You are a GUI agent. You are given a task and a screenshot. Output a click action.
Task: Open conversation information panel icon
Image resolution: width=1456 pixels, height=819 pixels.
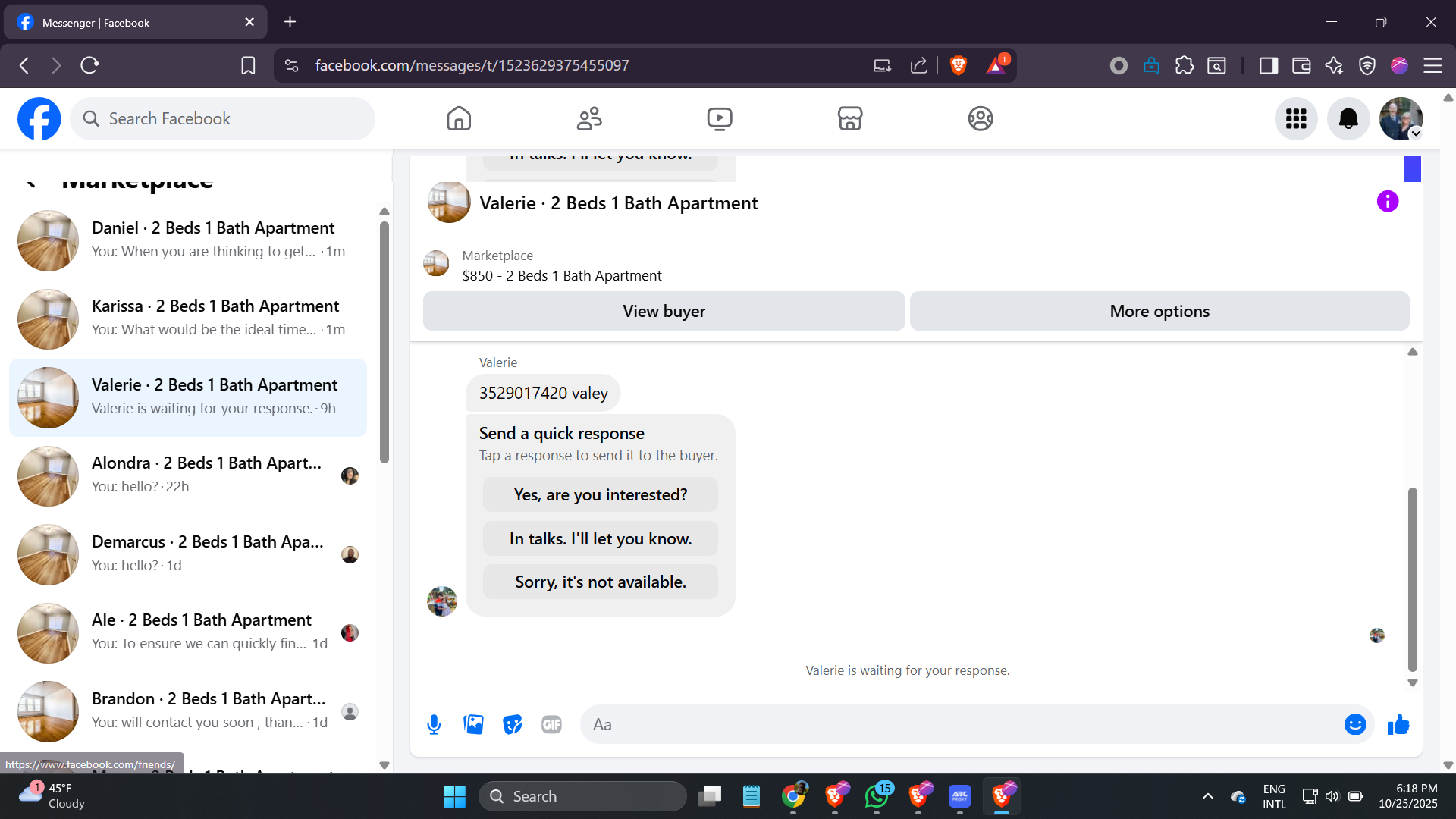[x=1387, y=202]
